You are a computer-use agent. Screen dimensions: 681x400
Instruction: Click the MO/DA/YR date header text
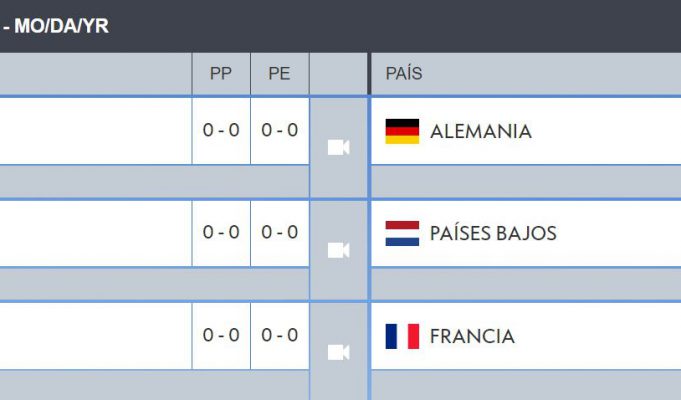[61, 26]
